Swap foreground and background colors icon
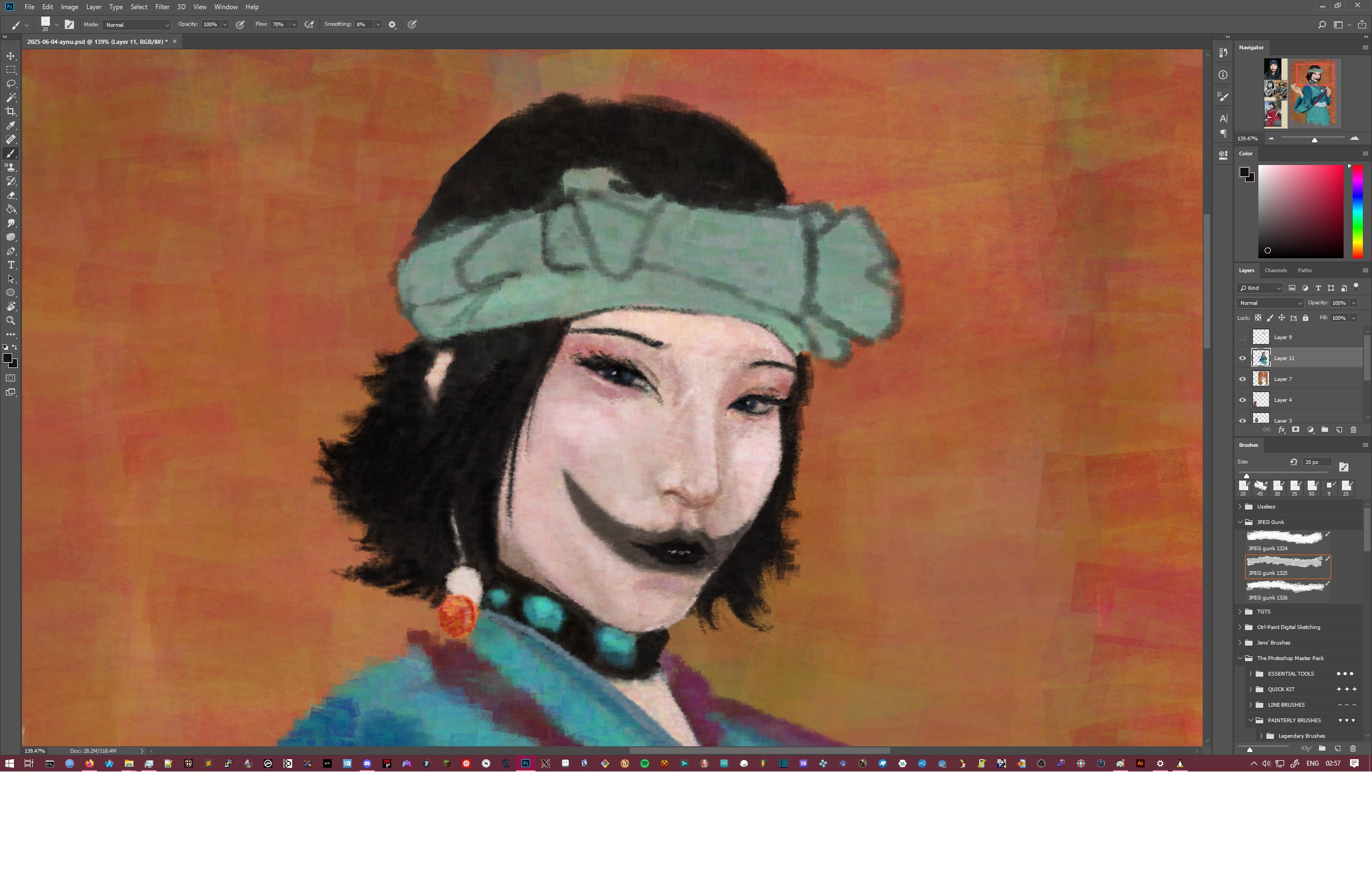 [x=15, y=347]
